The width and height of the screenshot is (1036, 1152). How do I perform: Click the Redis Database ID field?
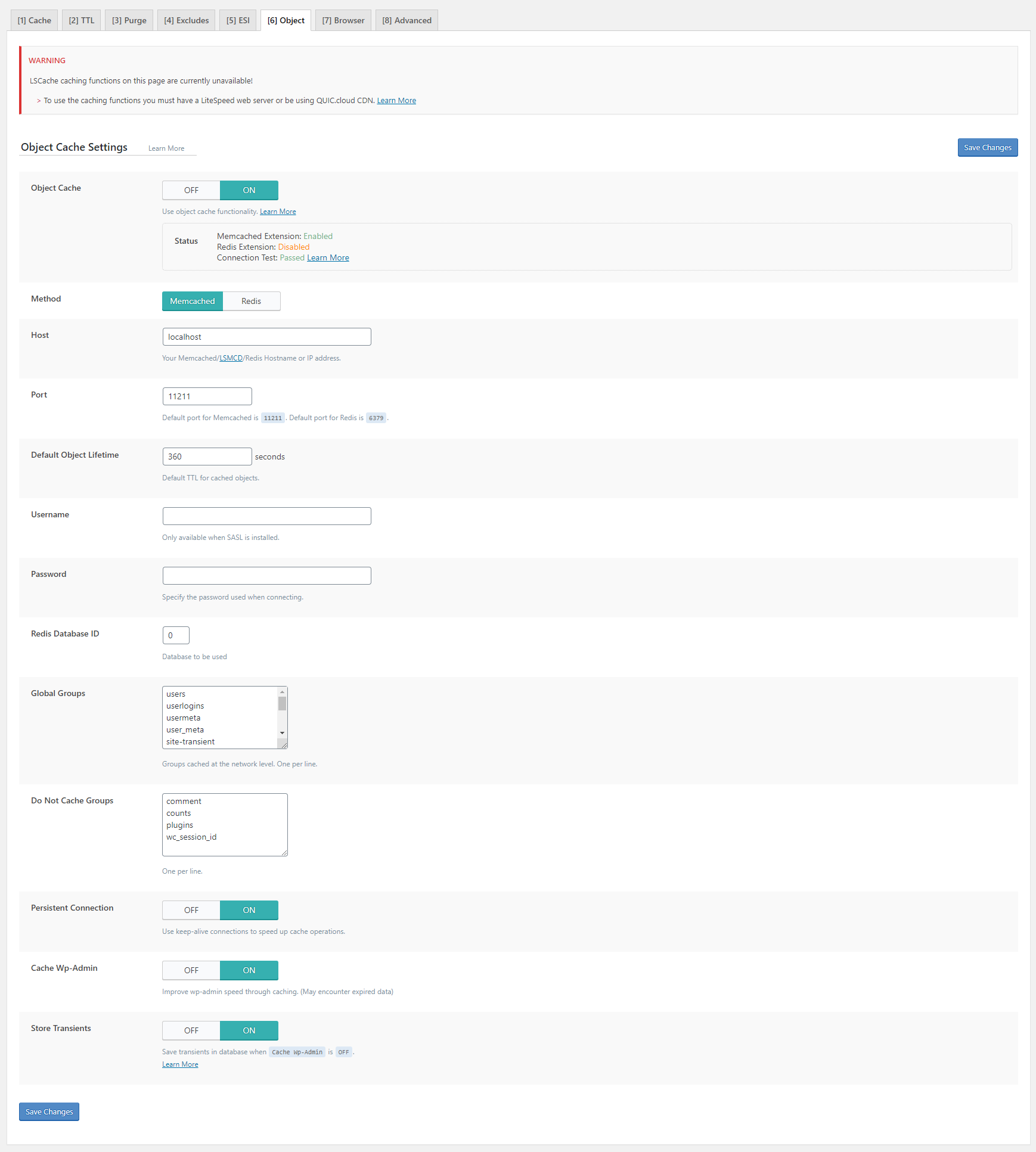coord(176,635)
